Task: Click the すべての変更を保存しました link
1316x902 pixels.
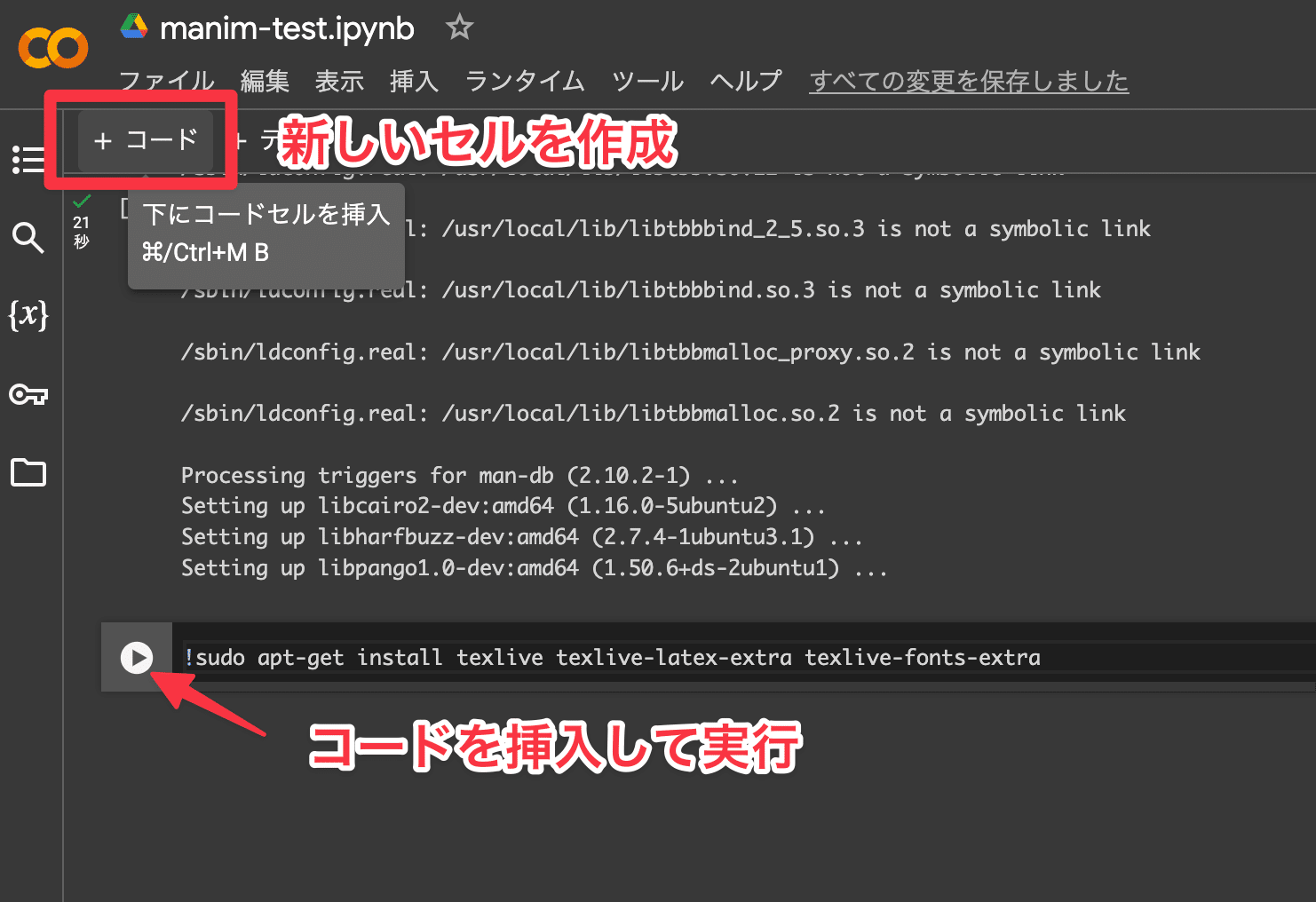Action: (x=969, y=82)
